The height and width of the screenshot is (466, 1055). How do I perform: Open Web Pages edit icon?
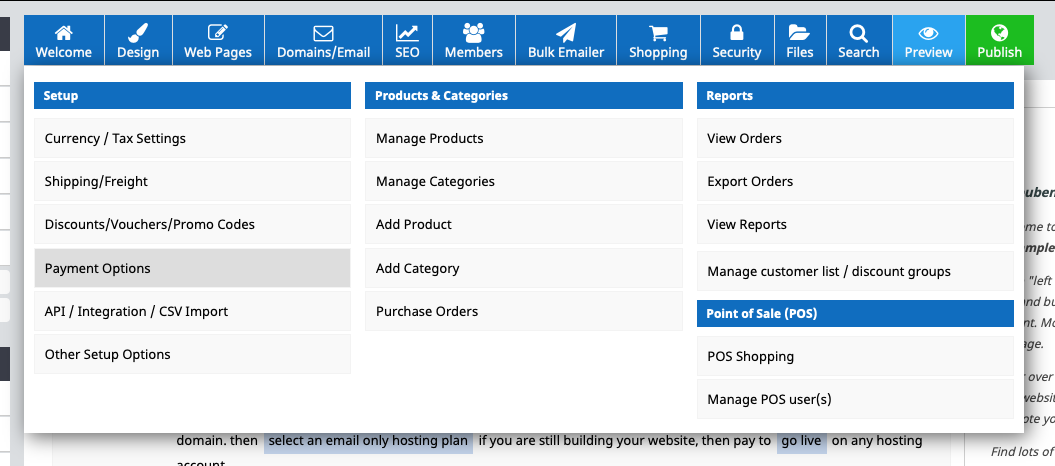tap(218, 33)
